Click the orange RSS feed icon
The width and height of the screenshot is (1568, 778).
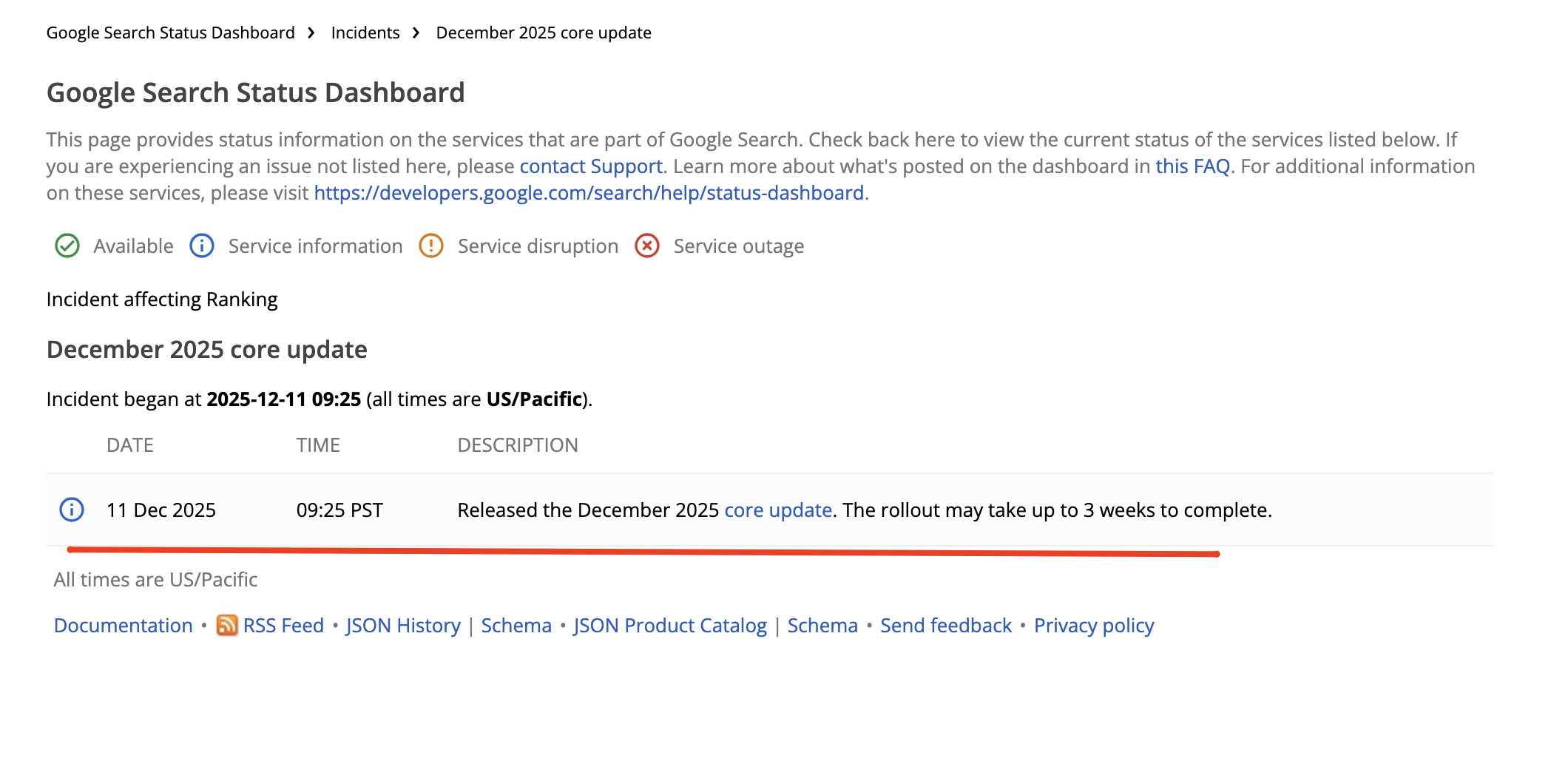click(227, 626)
